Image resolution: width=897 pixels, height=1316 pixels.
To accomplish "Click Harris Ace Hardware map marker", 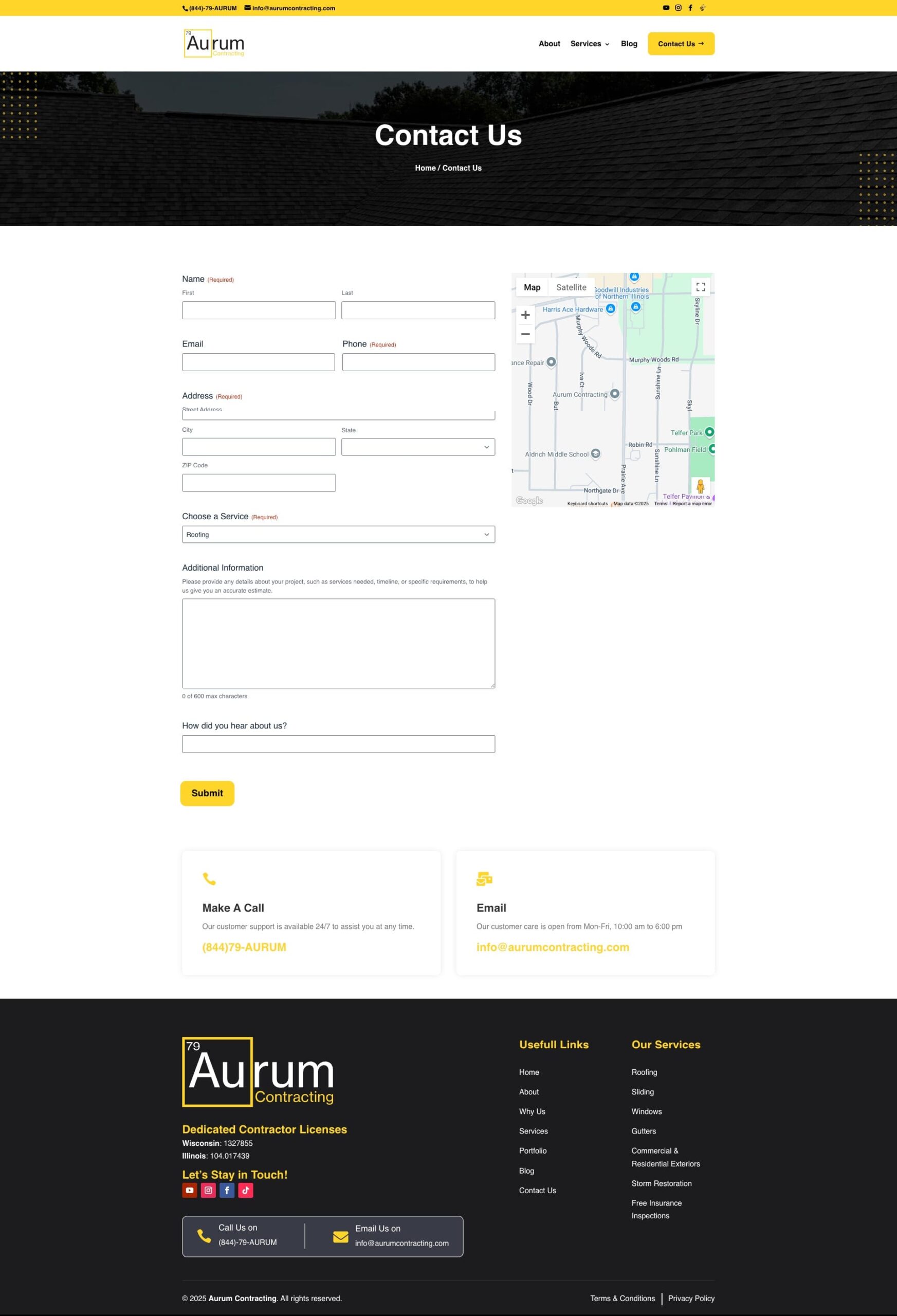I will point(611,308).
